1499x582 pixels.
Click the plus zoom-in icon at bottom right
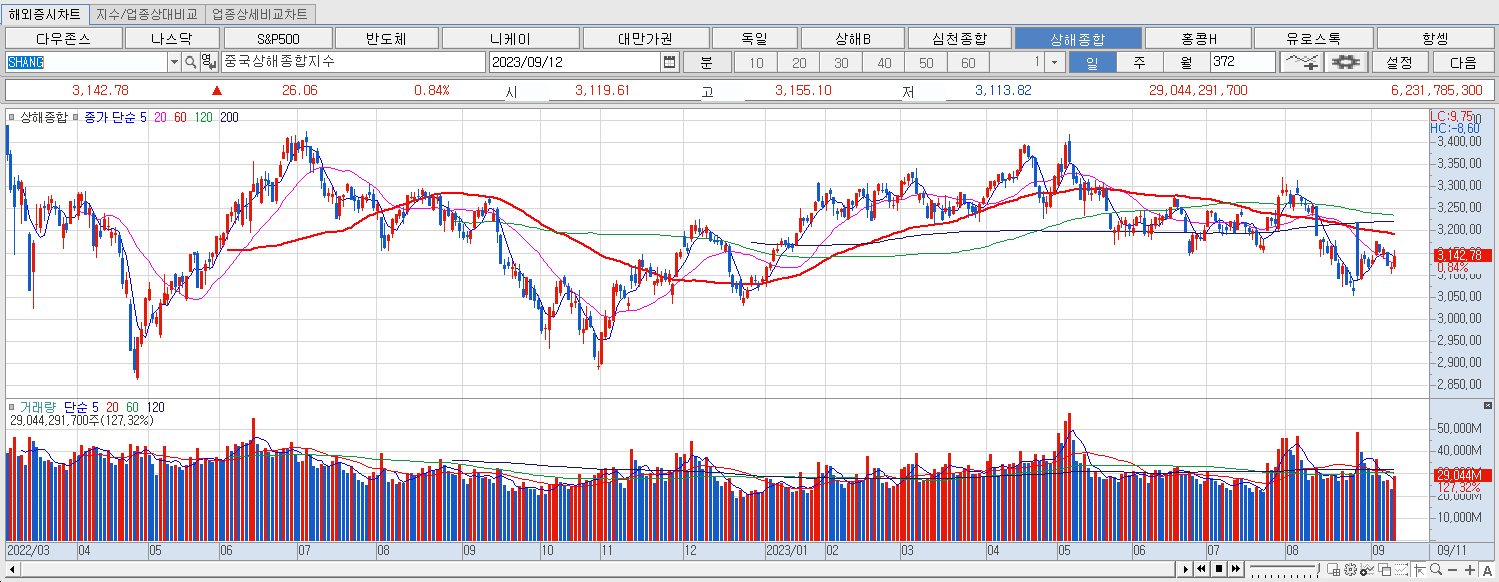[x=1470, y=570]
